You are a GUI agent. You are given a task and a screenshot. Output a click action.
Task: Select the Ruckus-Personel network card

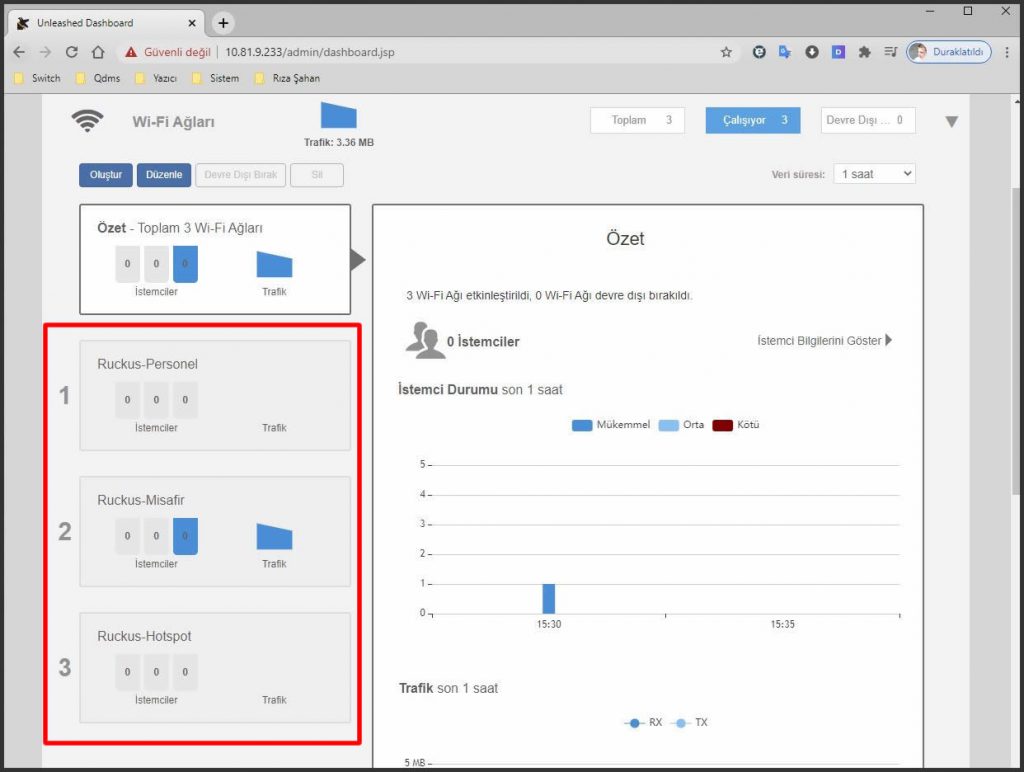215,396
